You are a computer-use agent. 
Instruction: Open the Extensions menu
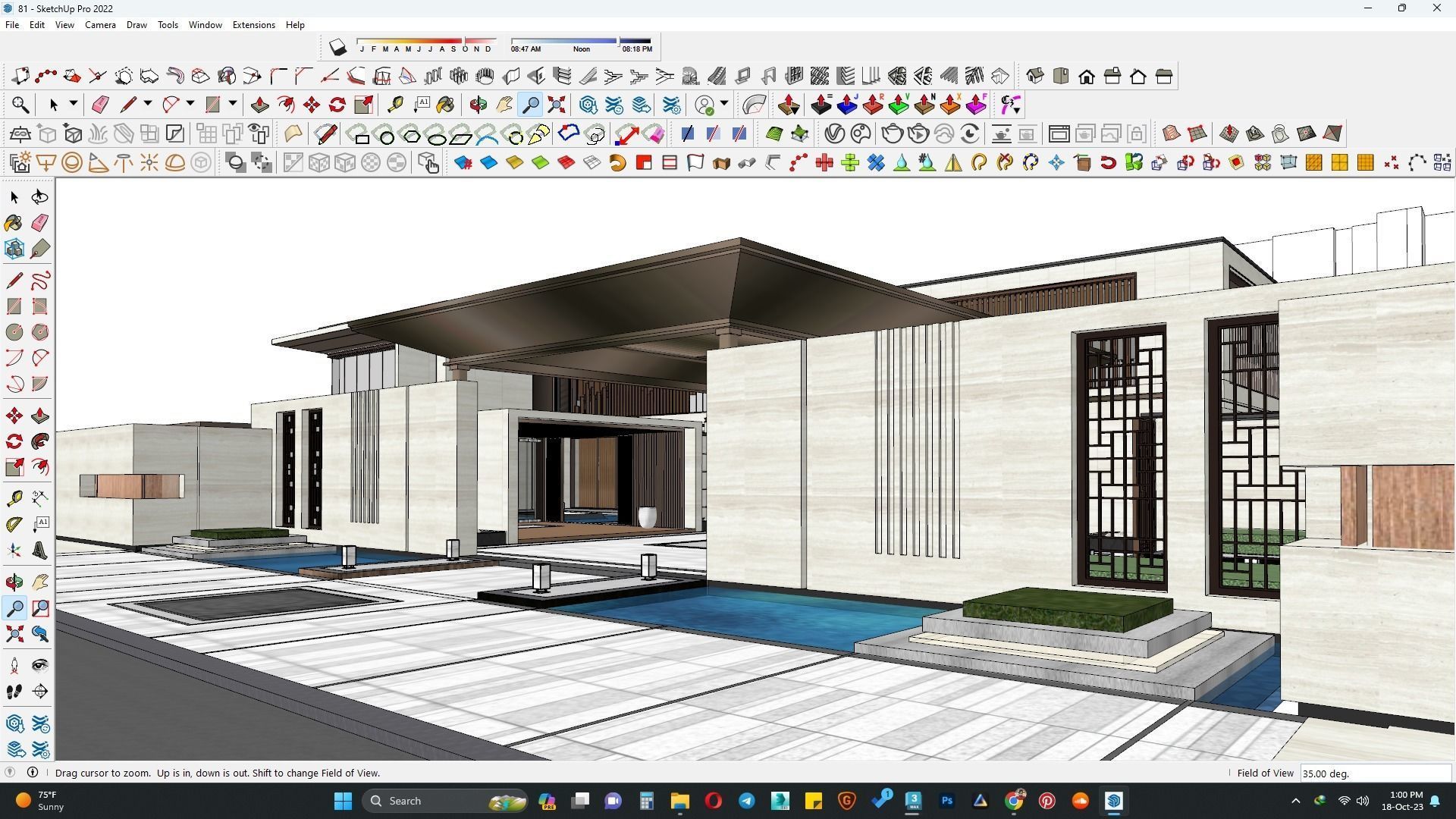(253, 25)
